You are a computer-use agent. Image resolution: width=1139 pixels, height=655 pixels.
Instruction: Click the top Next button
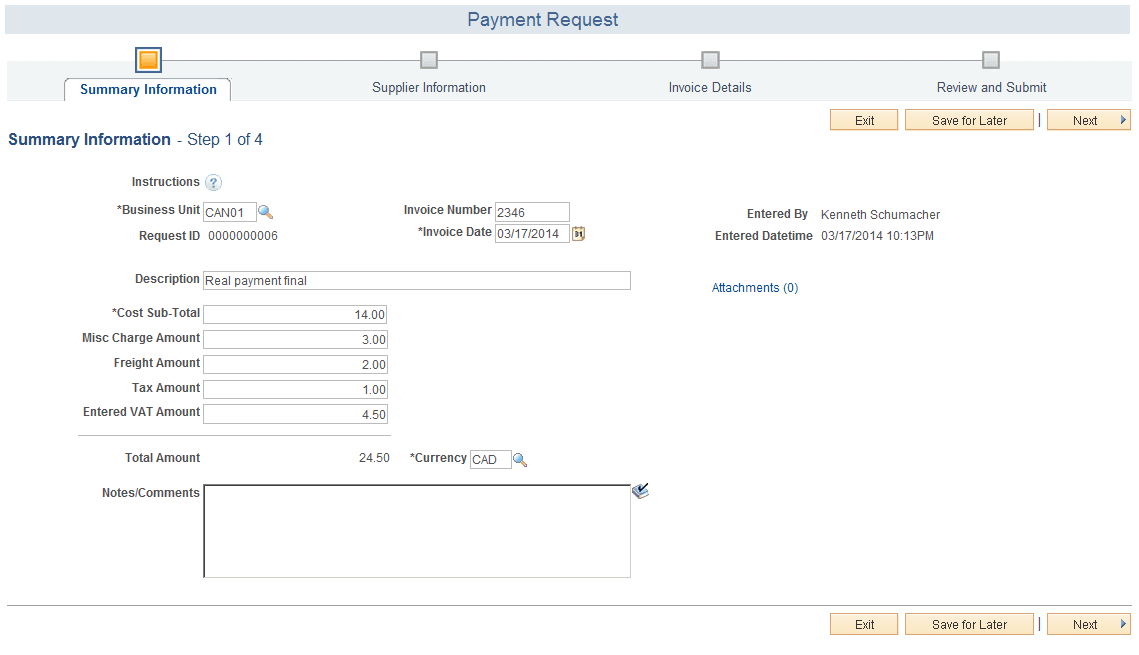pos(1088,119)
